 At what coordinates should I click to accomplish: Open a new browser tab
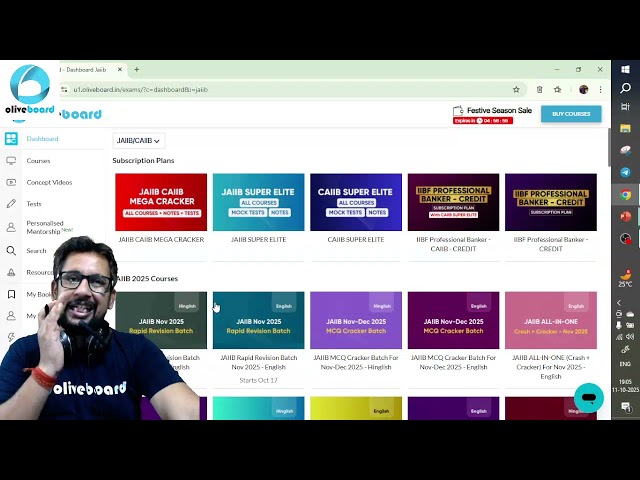(x=137, y=70)
